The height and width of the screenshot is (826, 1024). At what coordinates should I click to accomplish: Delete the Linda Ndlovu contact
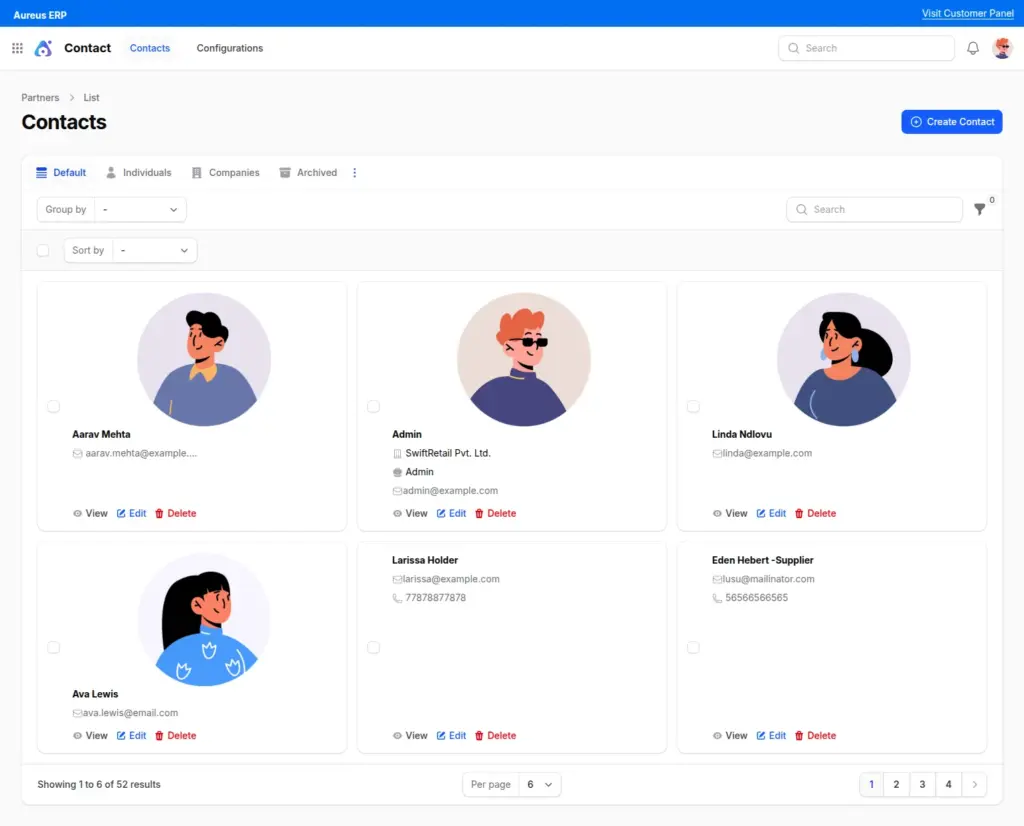(x=814, y=513)
